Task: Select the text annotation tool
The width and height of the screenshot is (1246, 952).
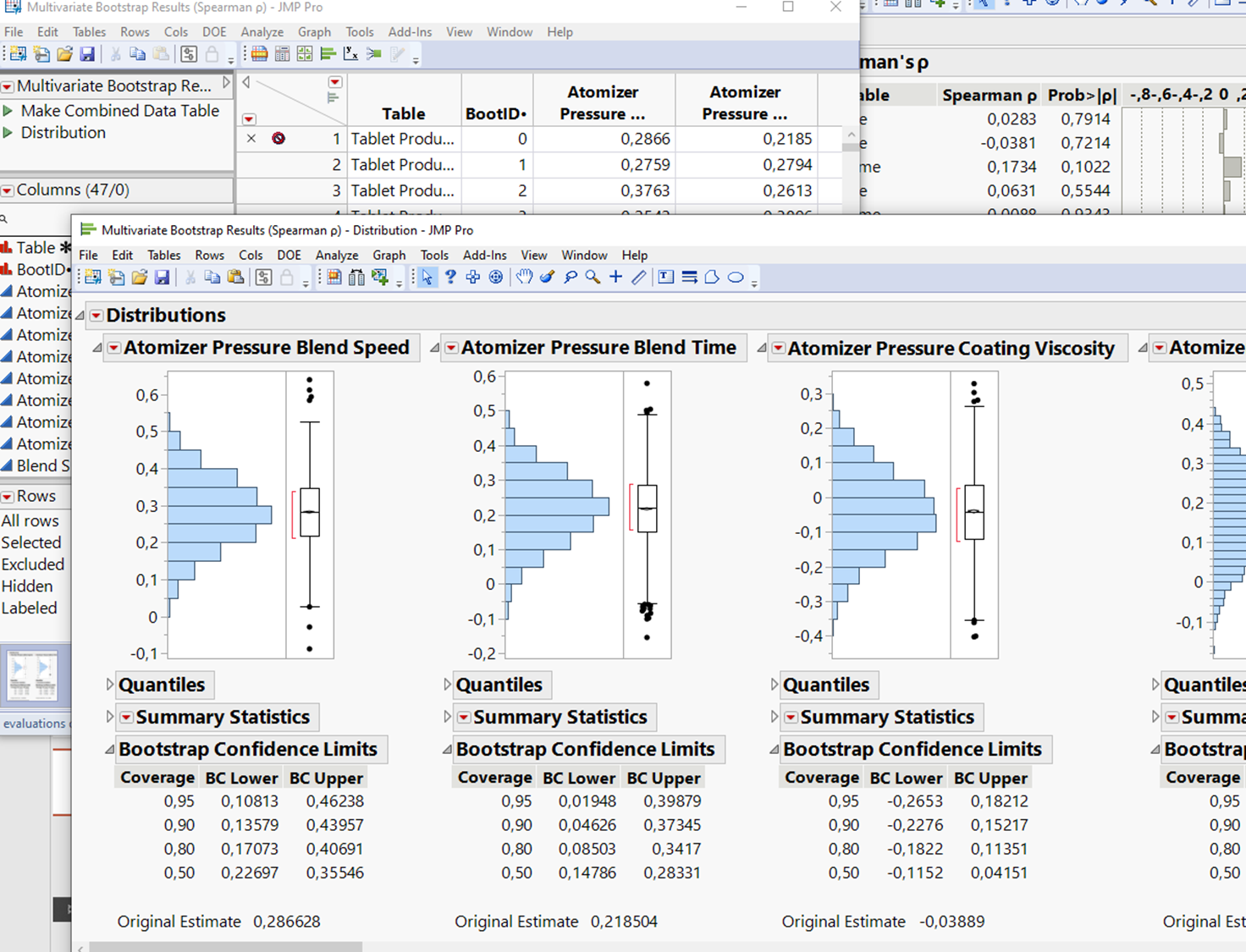Action: click(x=666, y=277)
